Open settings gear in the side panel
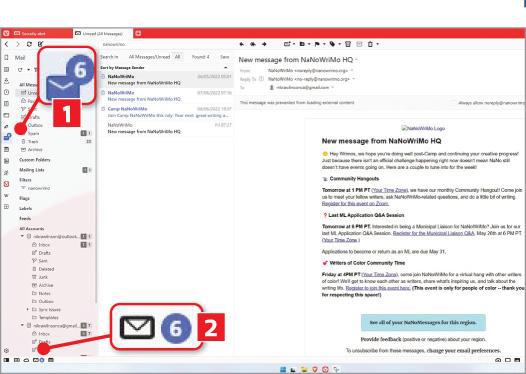 pos(6,351)
